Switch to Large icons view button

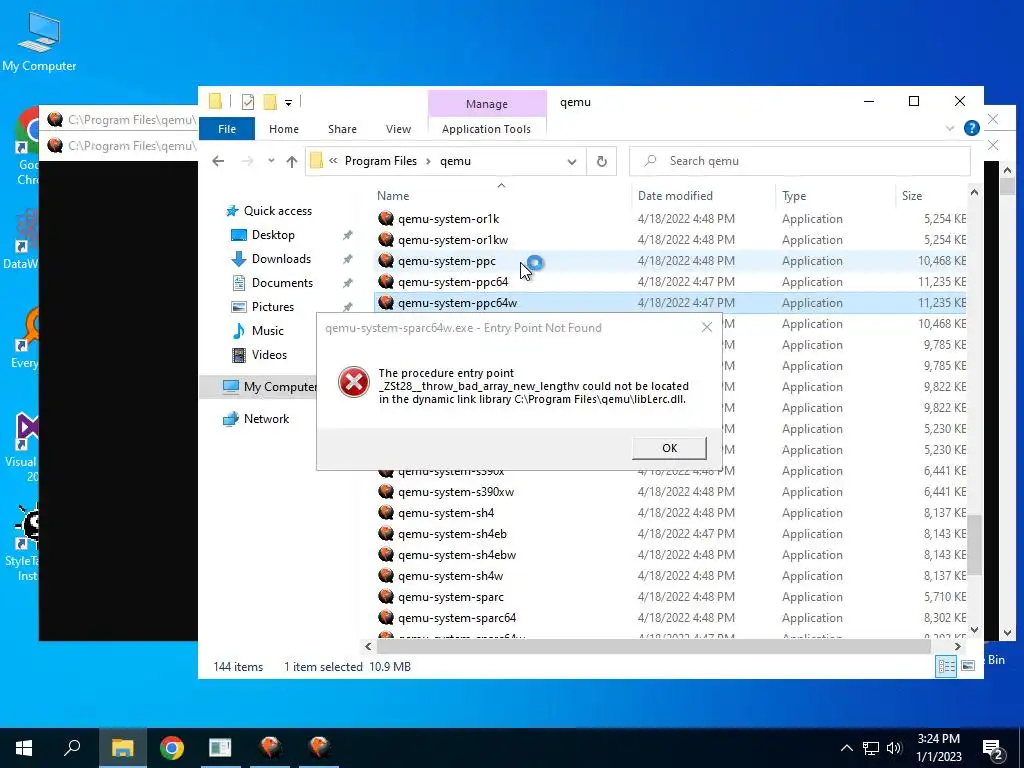pos(968,666)
